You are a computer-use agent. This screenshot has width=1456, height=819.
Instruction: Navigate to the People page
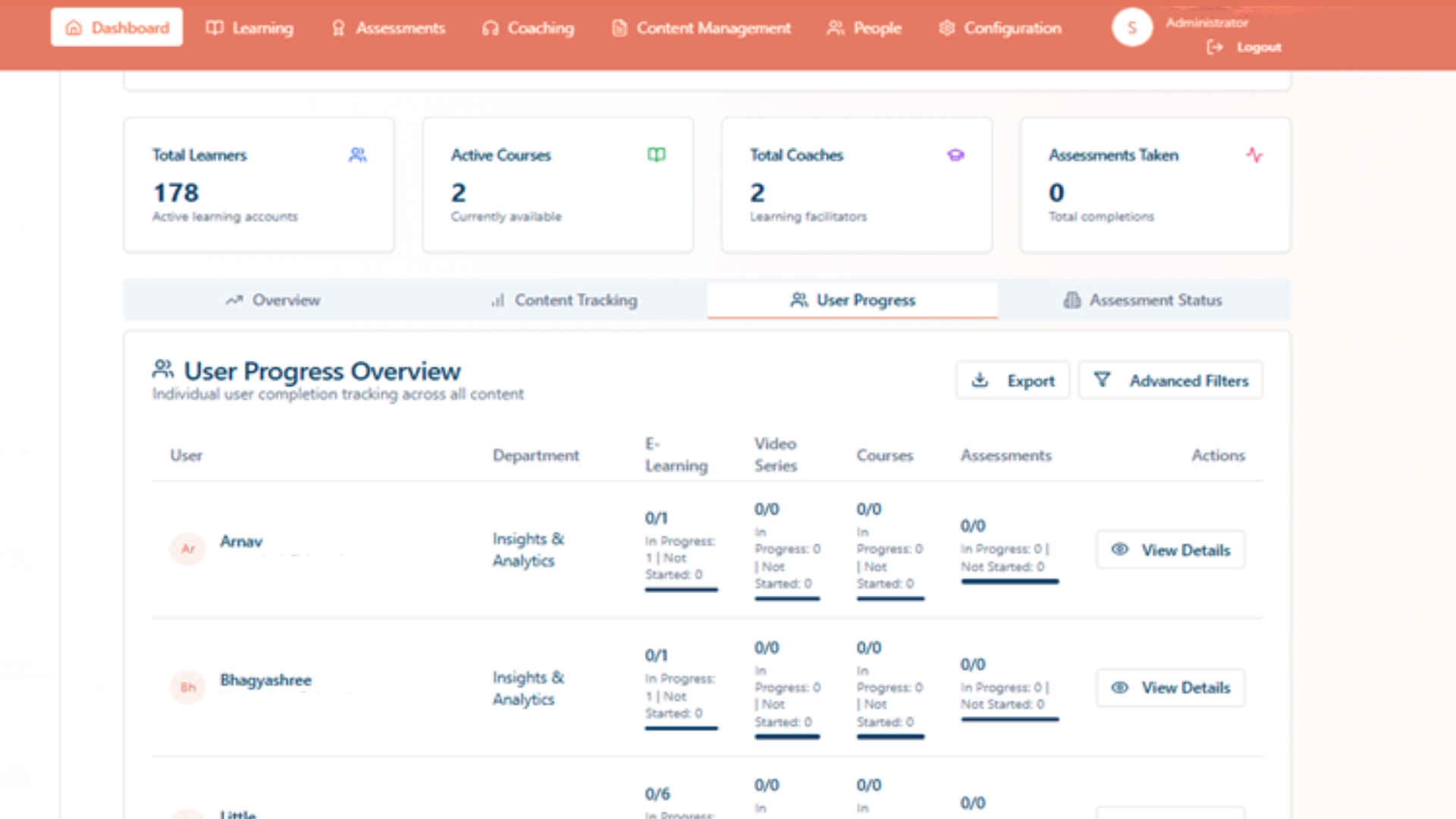[x=864, y=28]
